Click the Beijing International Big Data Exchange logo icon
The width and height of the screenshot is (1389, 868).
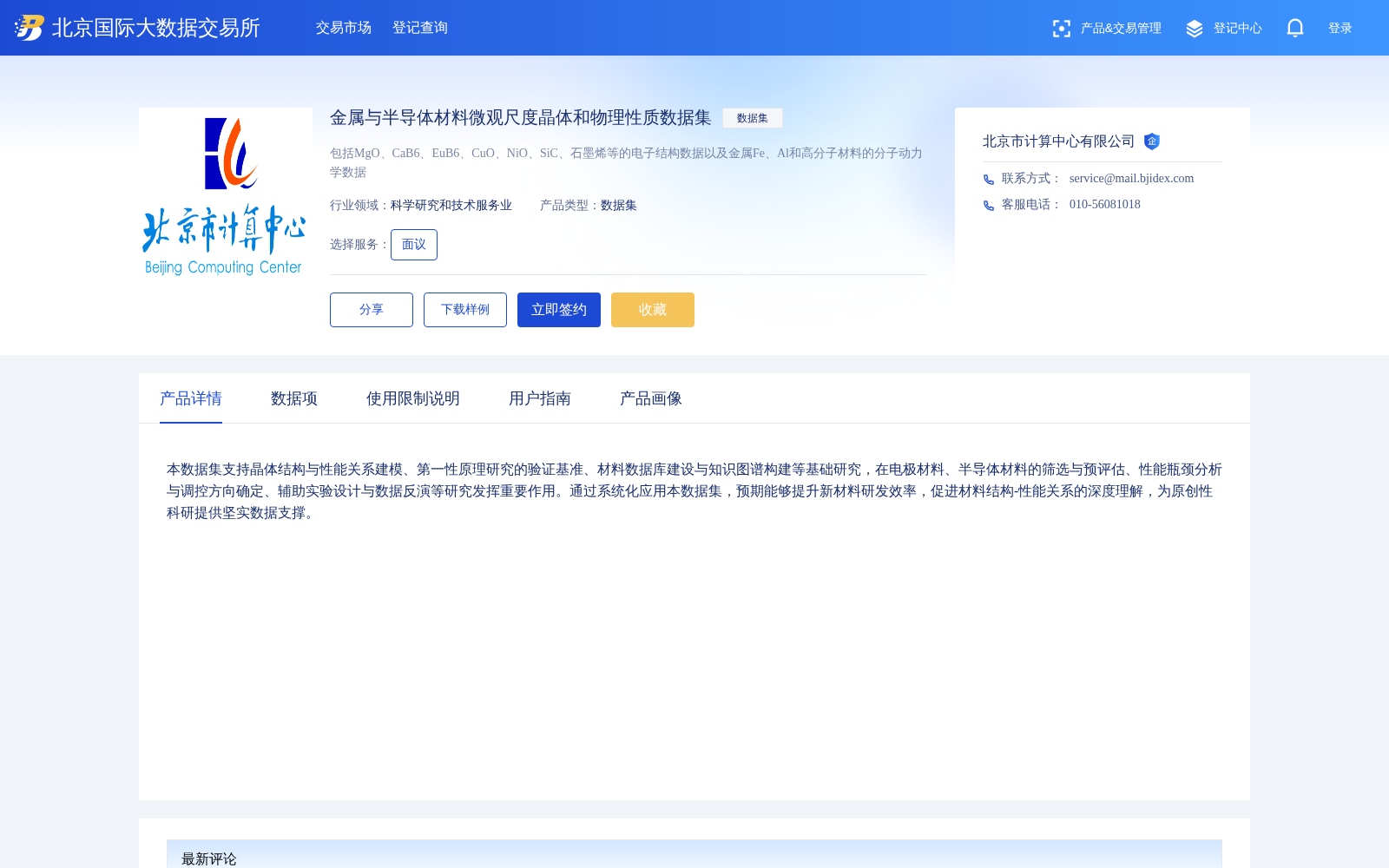(30, 28)
